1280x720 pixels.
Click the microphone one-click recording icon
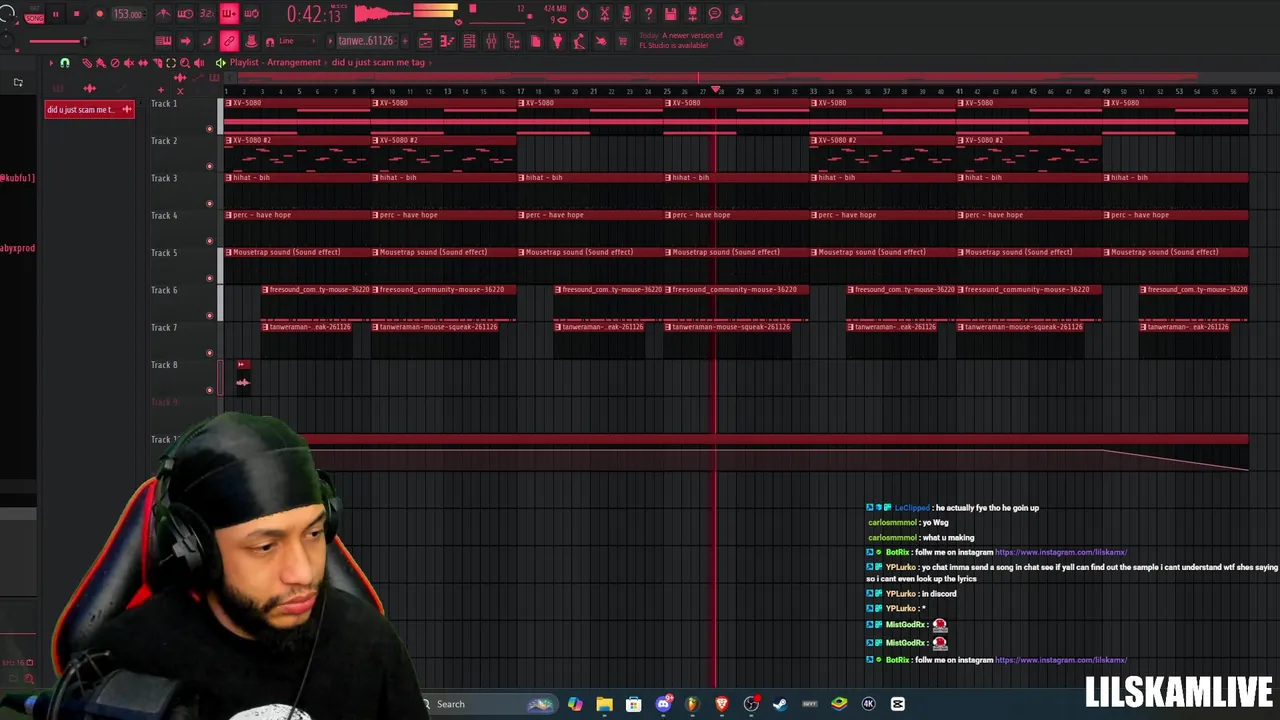(627, 14)
